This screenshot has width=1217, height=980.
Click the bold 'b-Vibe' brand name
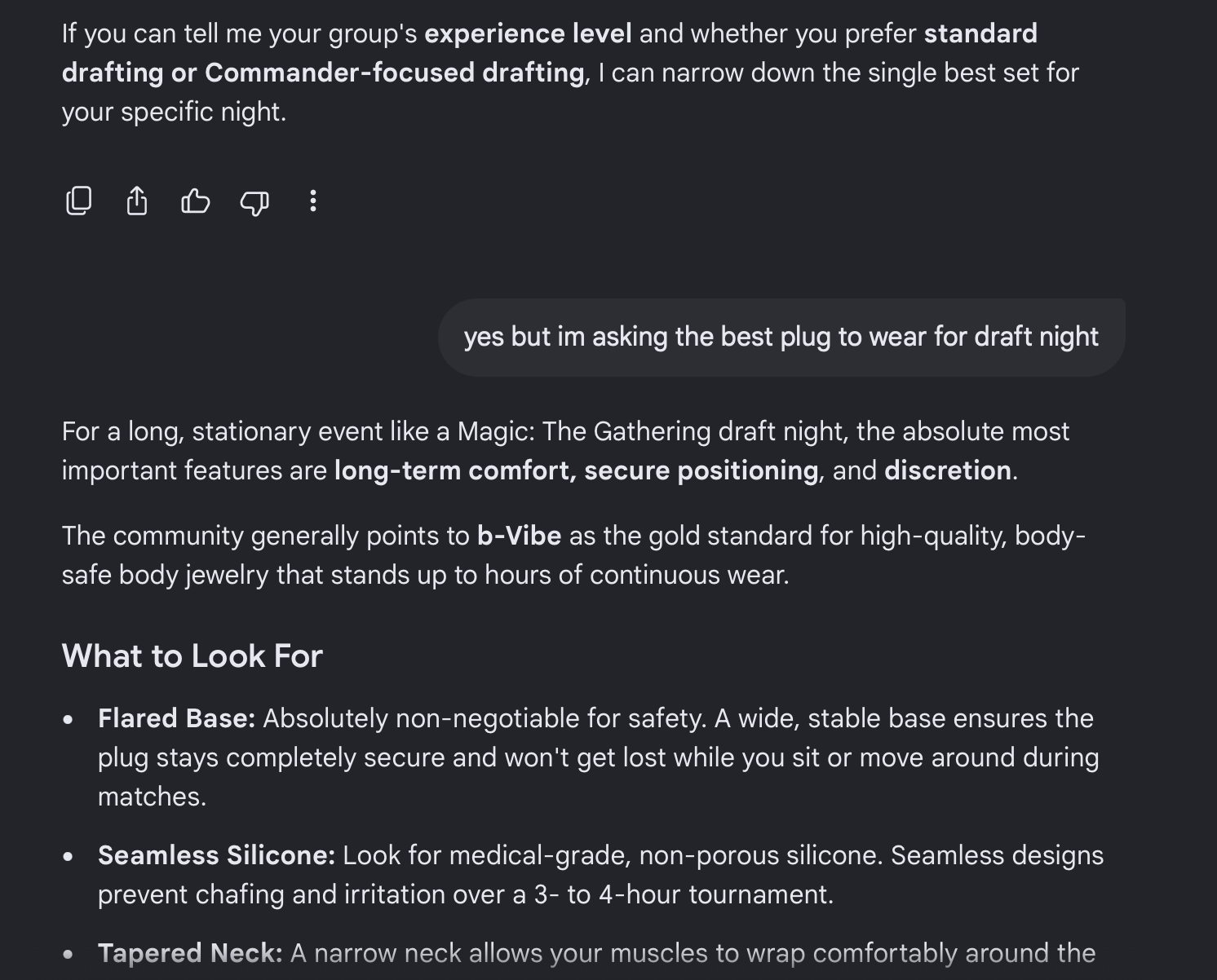click(x=520, y=536)
